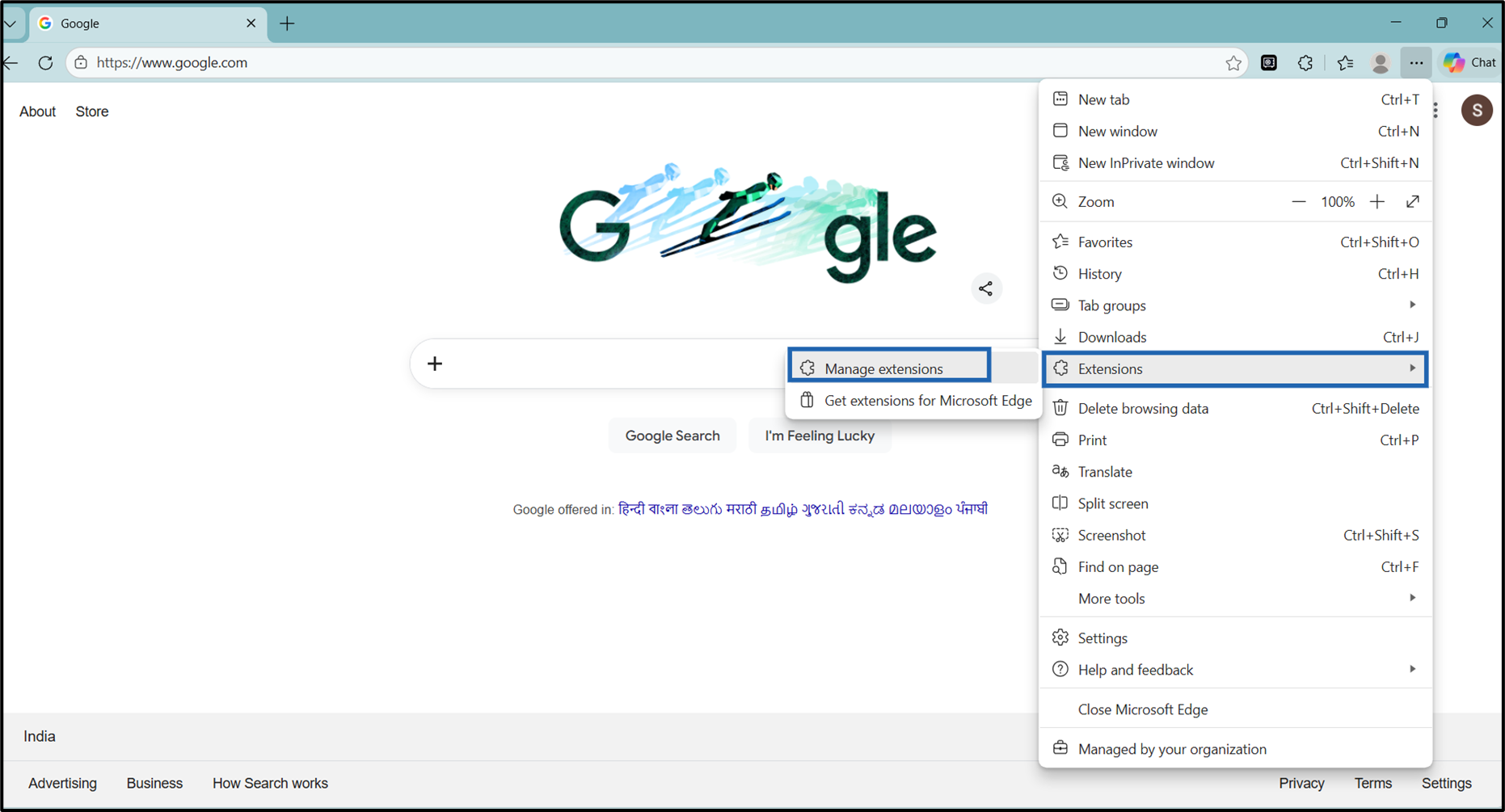Click the plus icon in Google search box
Screen dimensions: 1505x812
coord(435,364)
